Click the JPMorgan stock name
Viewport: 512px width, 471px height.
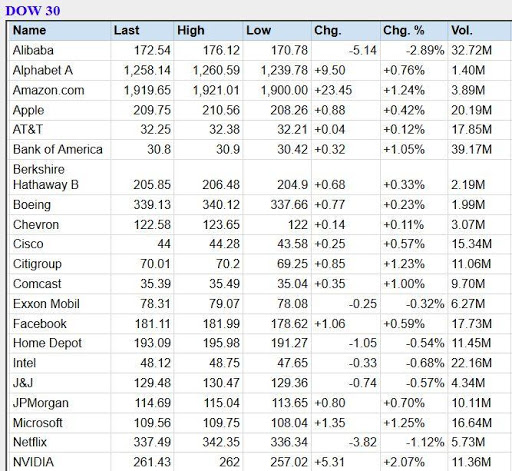pyautogui.click(x=41, y=403)
